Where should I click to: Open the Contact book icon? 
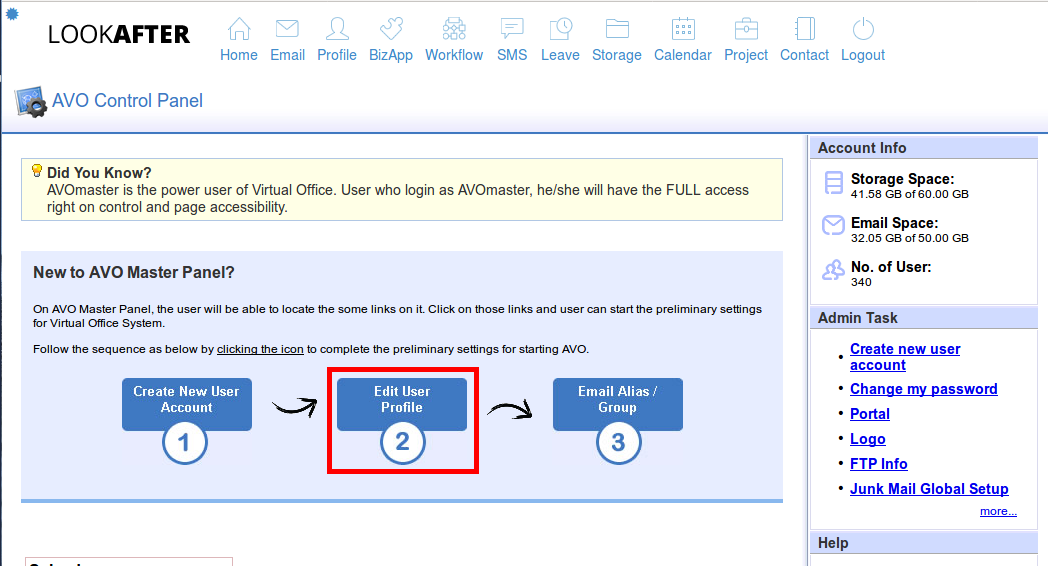(805, 29)
